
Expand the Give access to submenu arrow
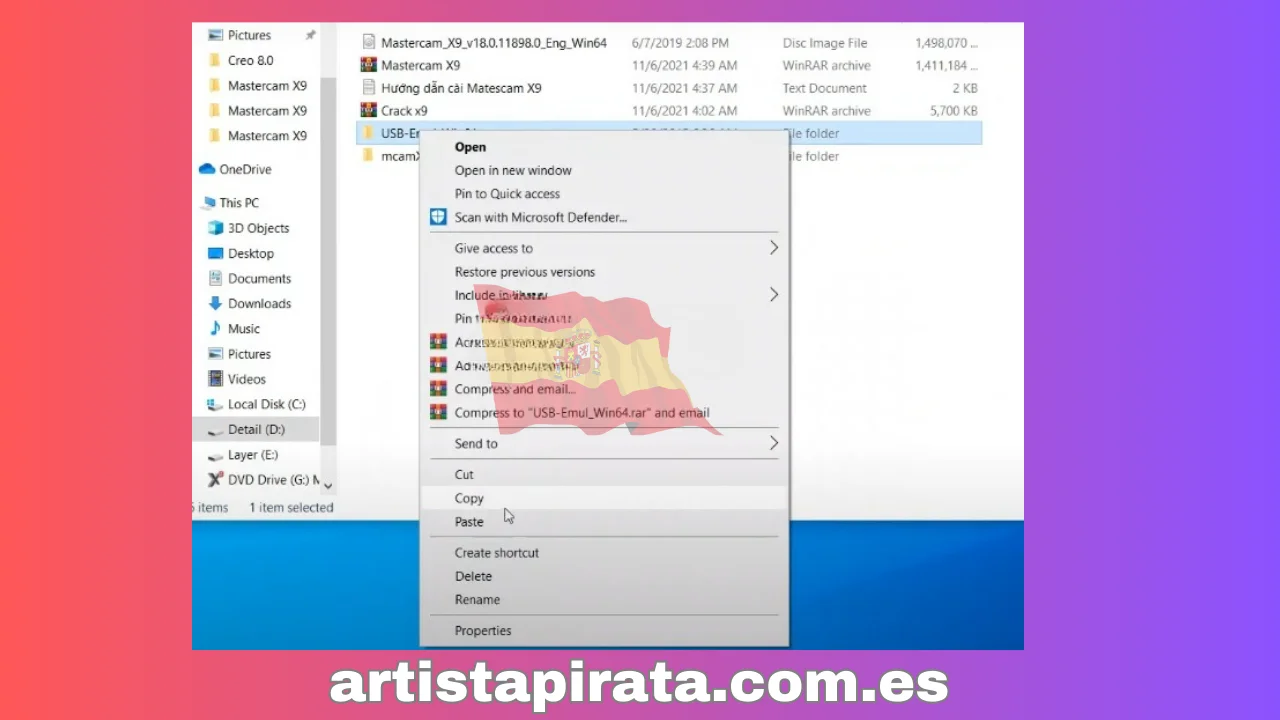point(773,248)
